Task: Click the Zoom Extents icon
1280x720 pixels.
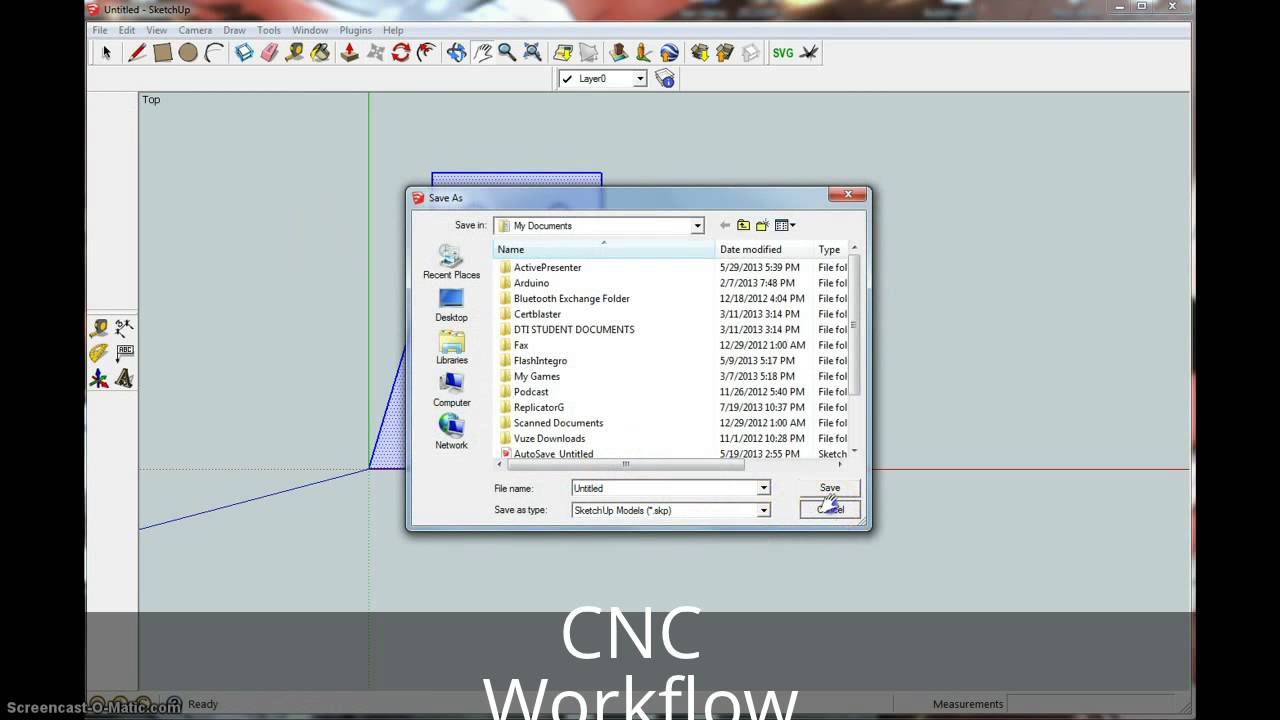Action: [533, 53]
